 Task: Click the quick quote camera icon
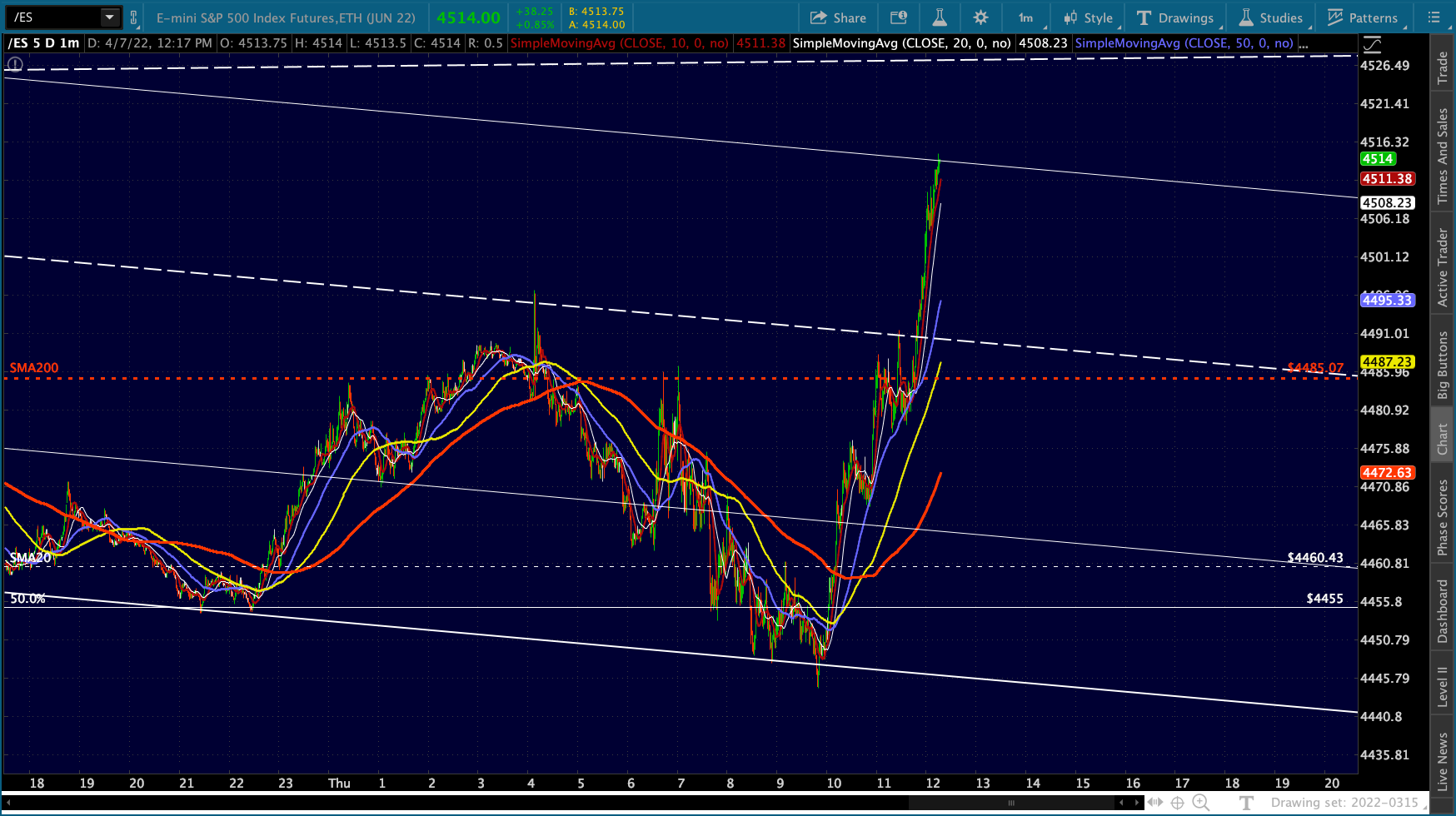click(898, 17)
